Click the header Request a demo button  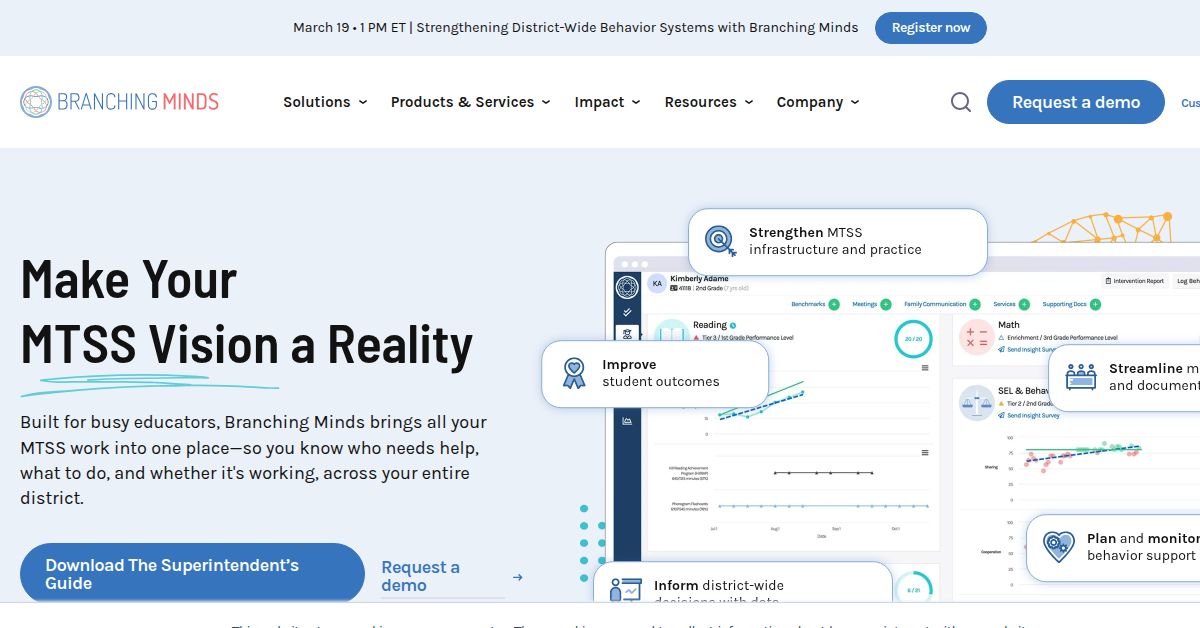[x=1075, y=102]
